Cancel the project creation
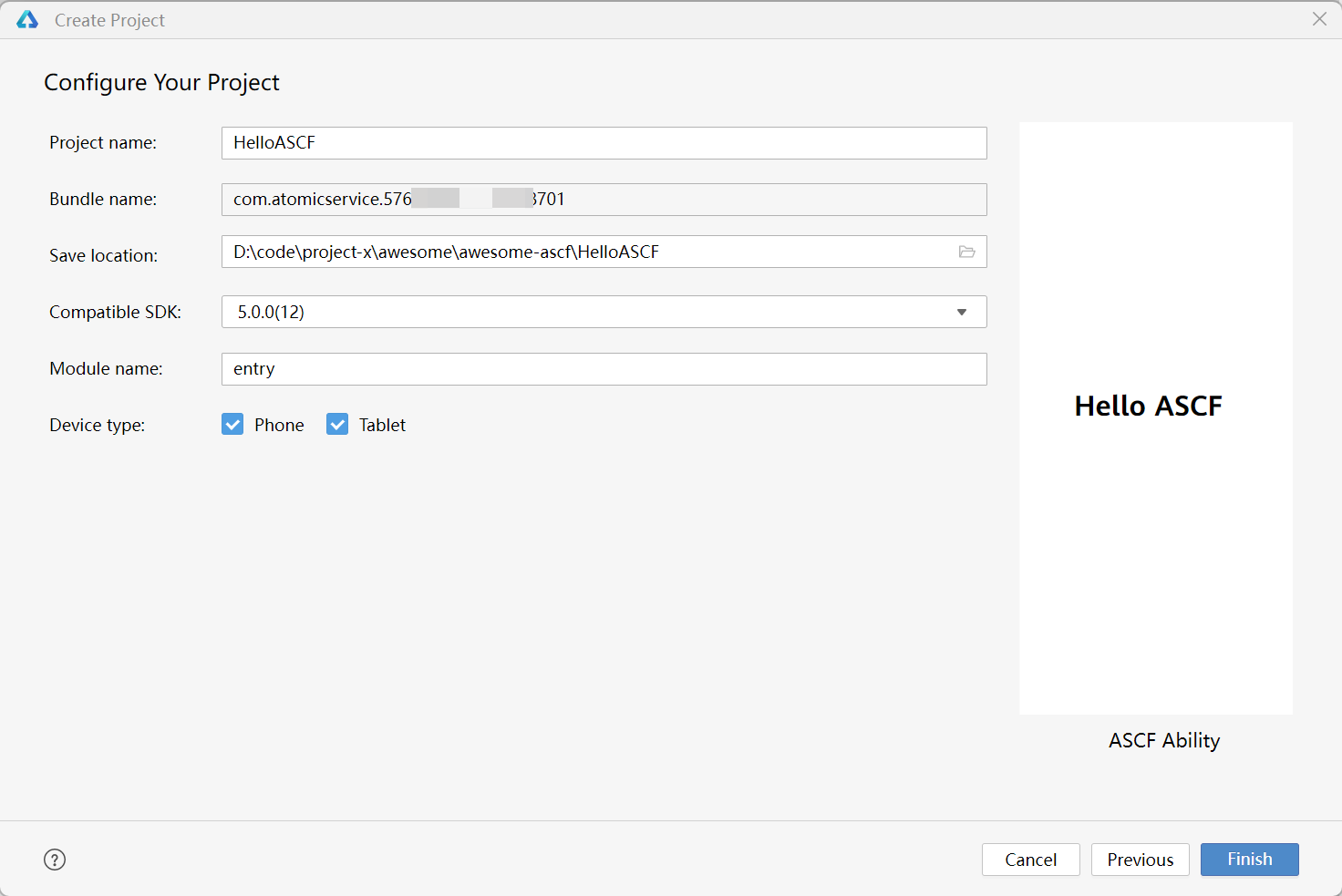 (1030, 860)
